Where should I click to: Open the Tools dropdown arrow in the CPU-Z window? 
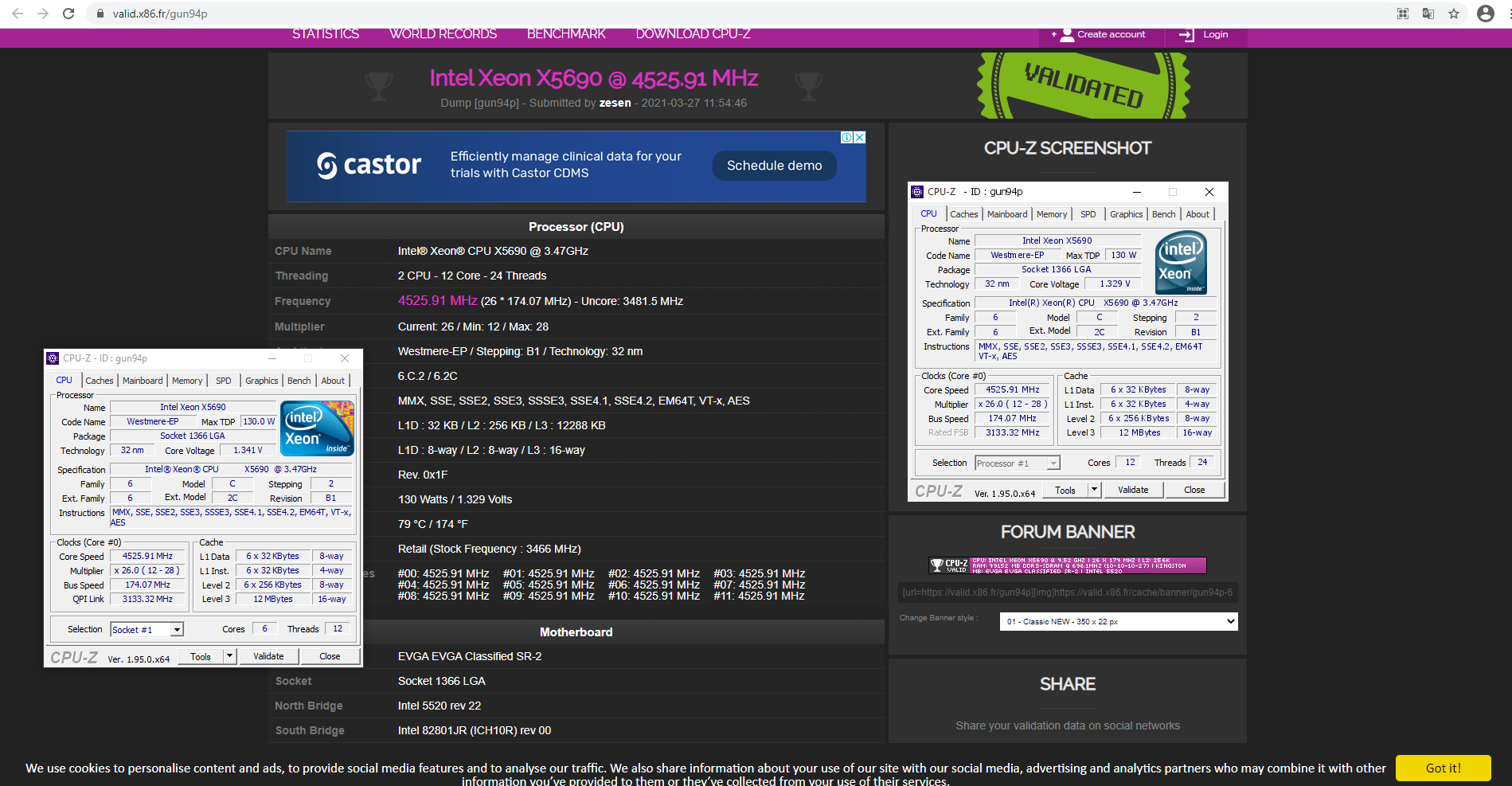tap(229, 656)
